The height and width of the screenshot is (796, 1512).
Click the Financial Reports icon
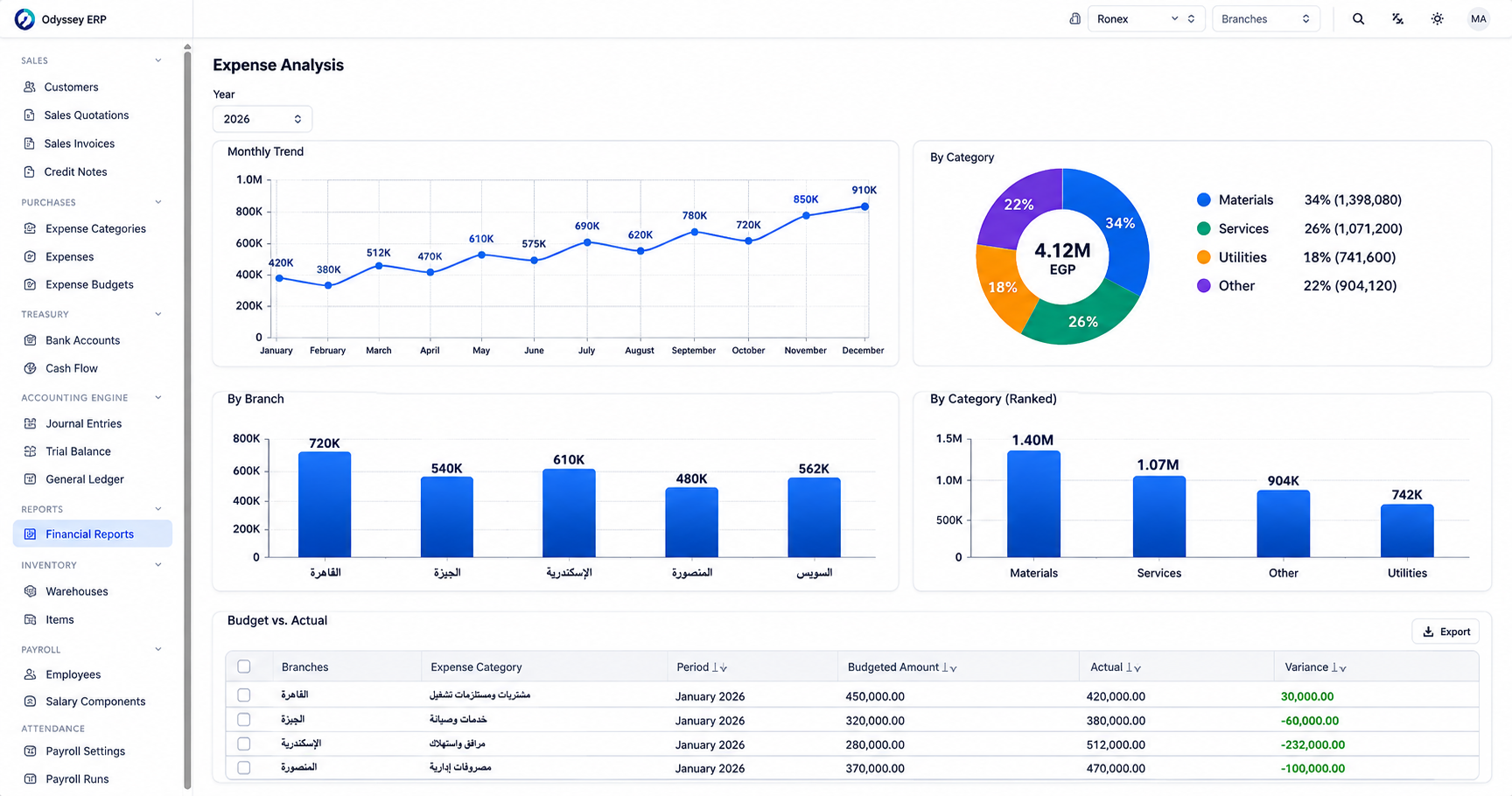tap(30, 534)
